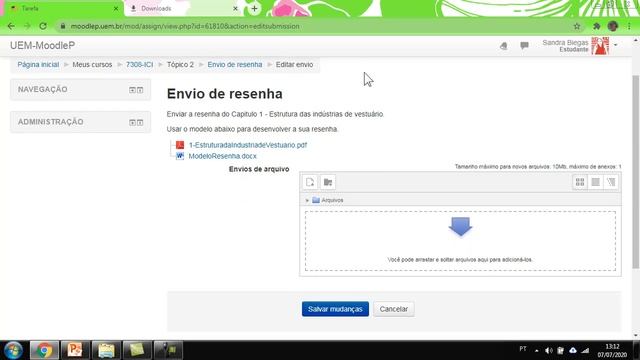Open the UEM-MoodleP home title

coord(42,45)
